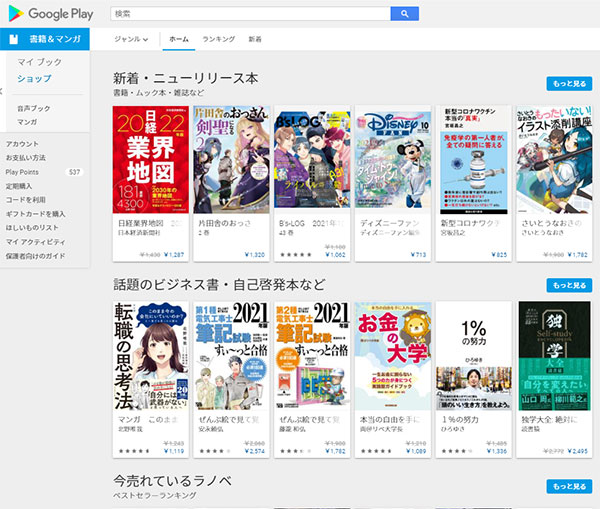The height and width of the screenshot is (509, 600).
Task: Open マイ ブック in sidebar
Action: (39, 62)
